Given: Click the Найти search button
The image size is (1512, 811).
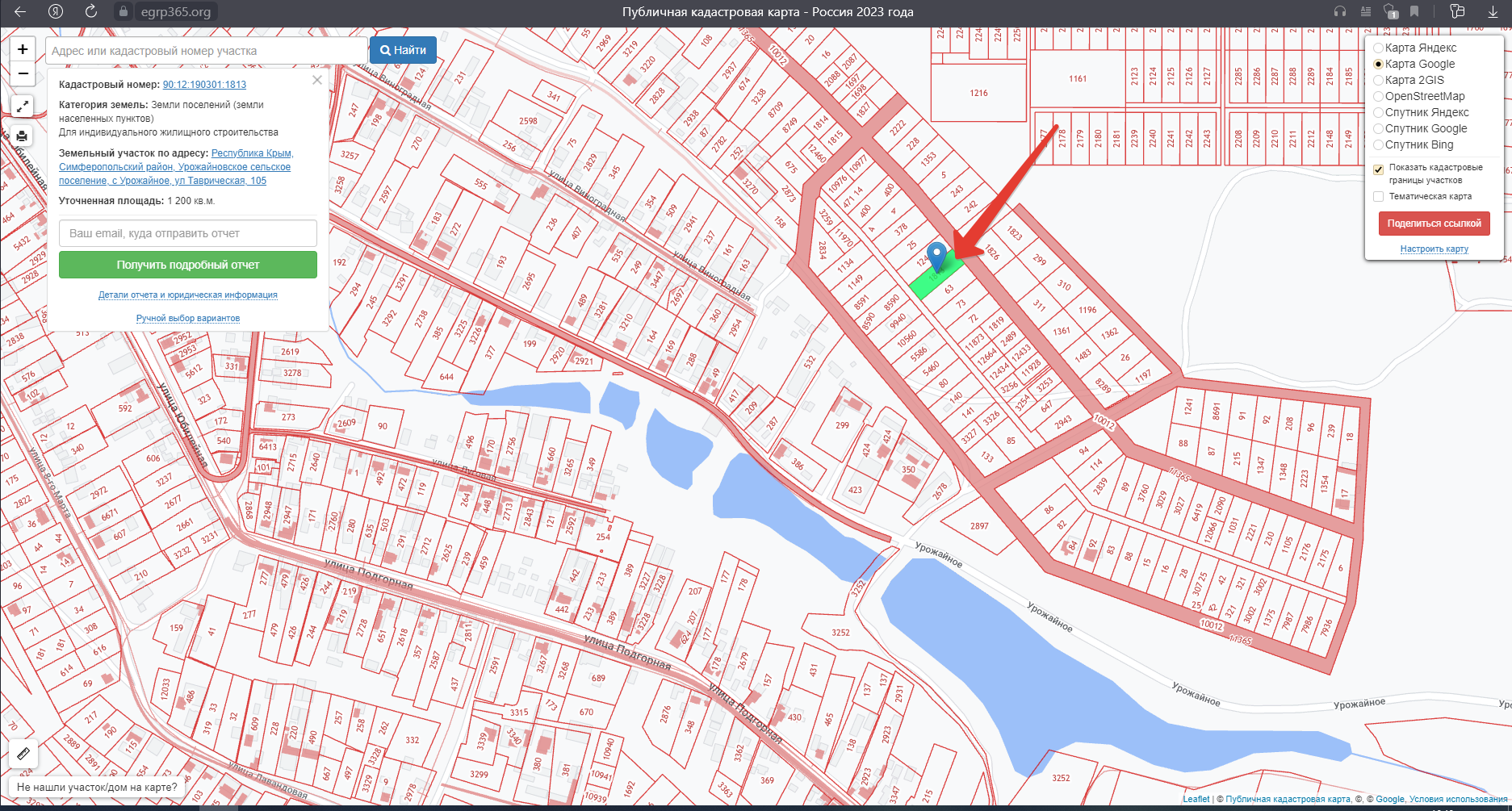Looking at the screenshot, I should pos(404,50).
